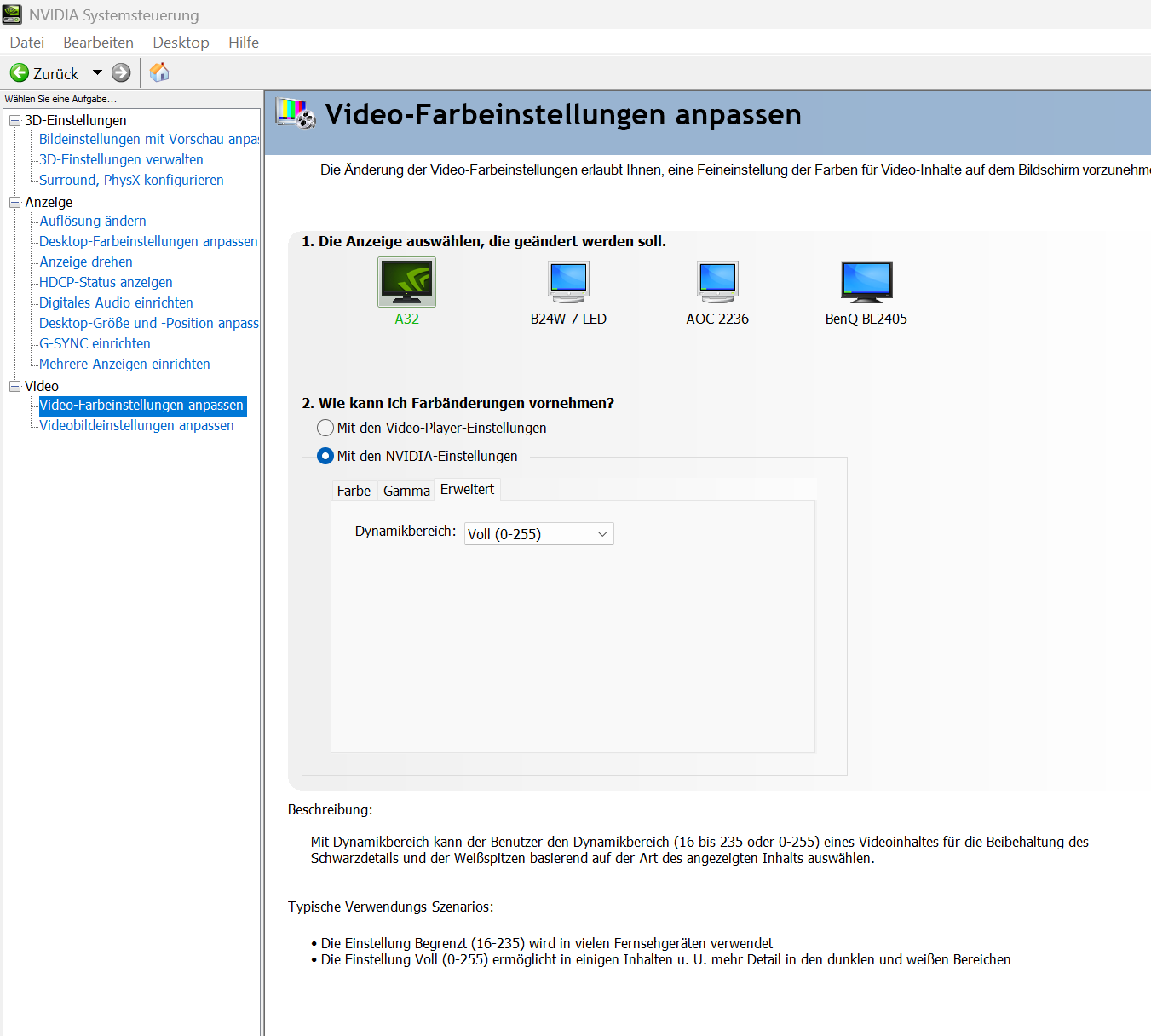Select the BenQ BL2405 display icon
This screenshot has height=1036, width=1151.
(866, 282)
